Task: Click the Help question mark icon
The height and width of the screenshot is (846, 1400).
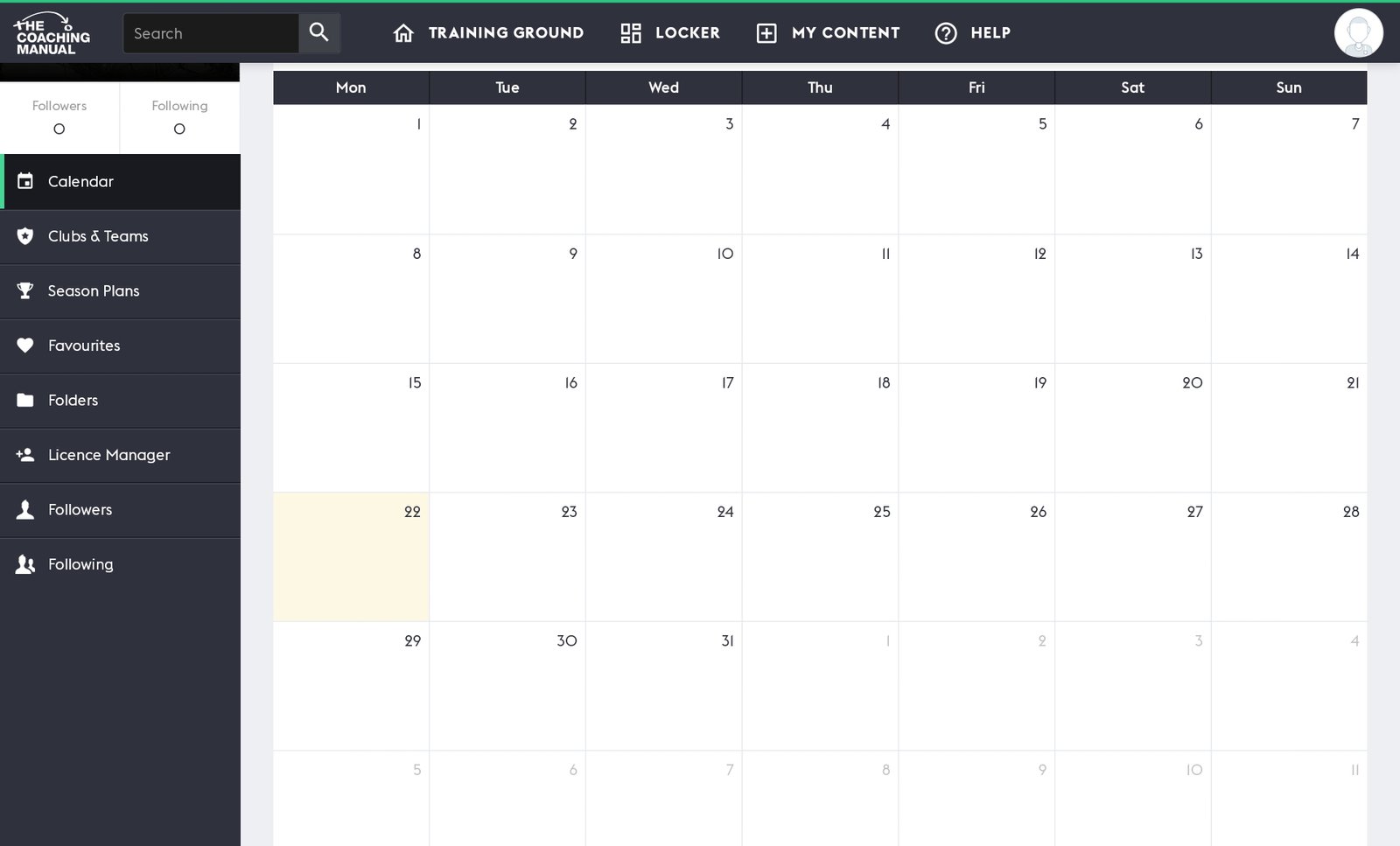Action: click(x=946, y=33)
